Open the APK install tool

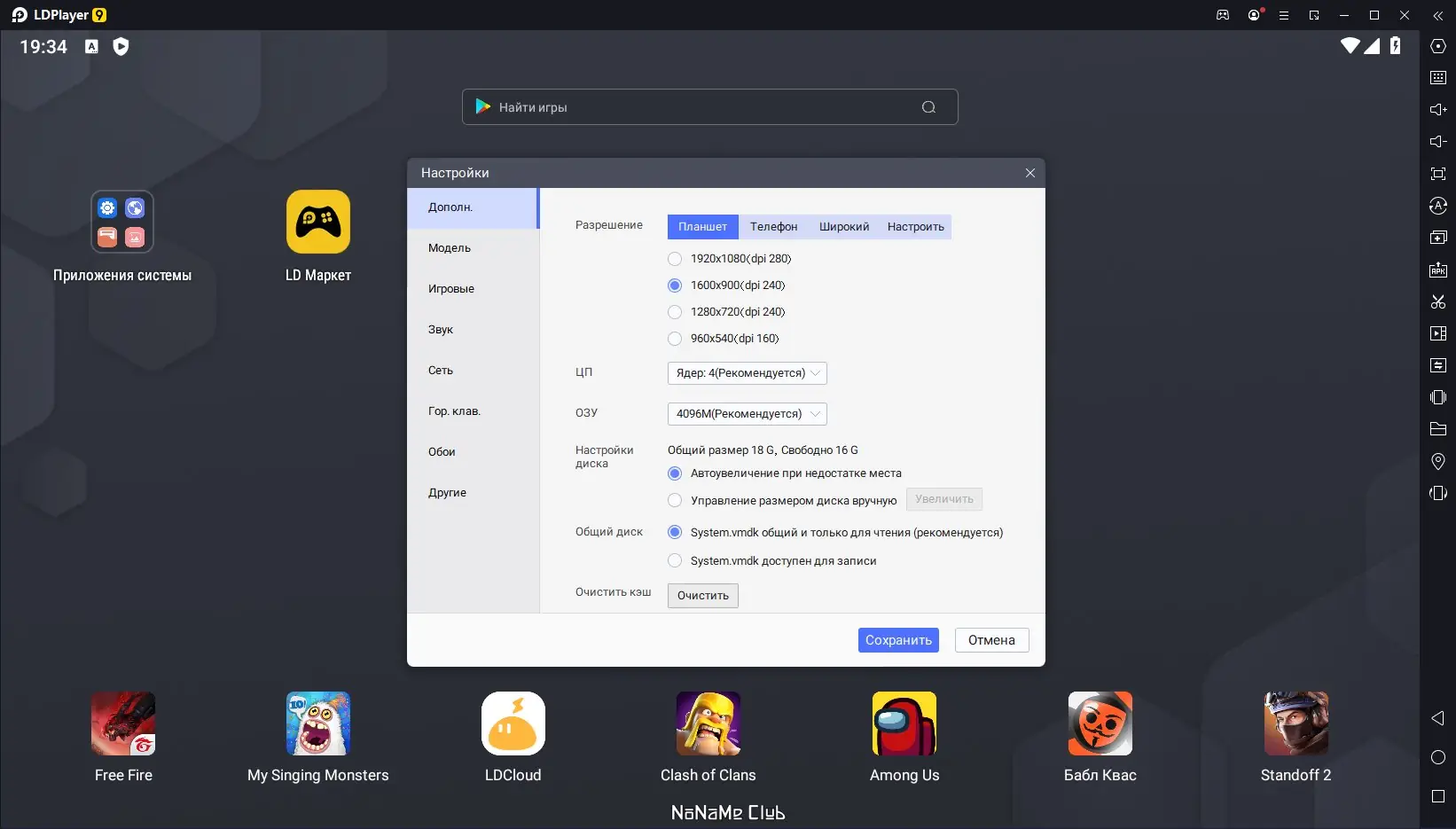(x=1438, y=270)
